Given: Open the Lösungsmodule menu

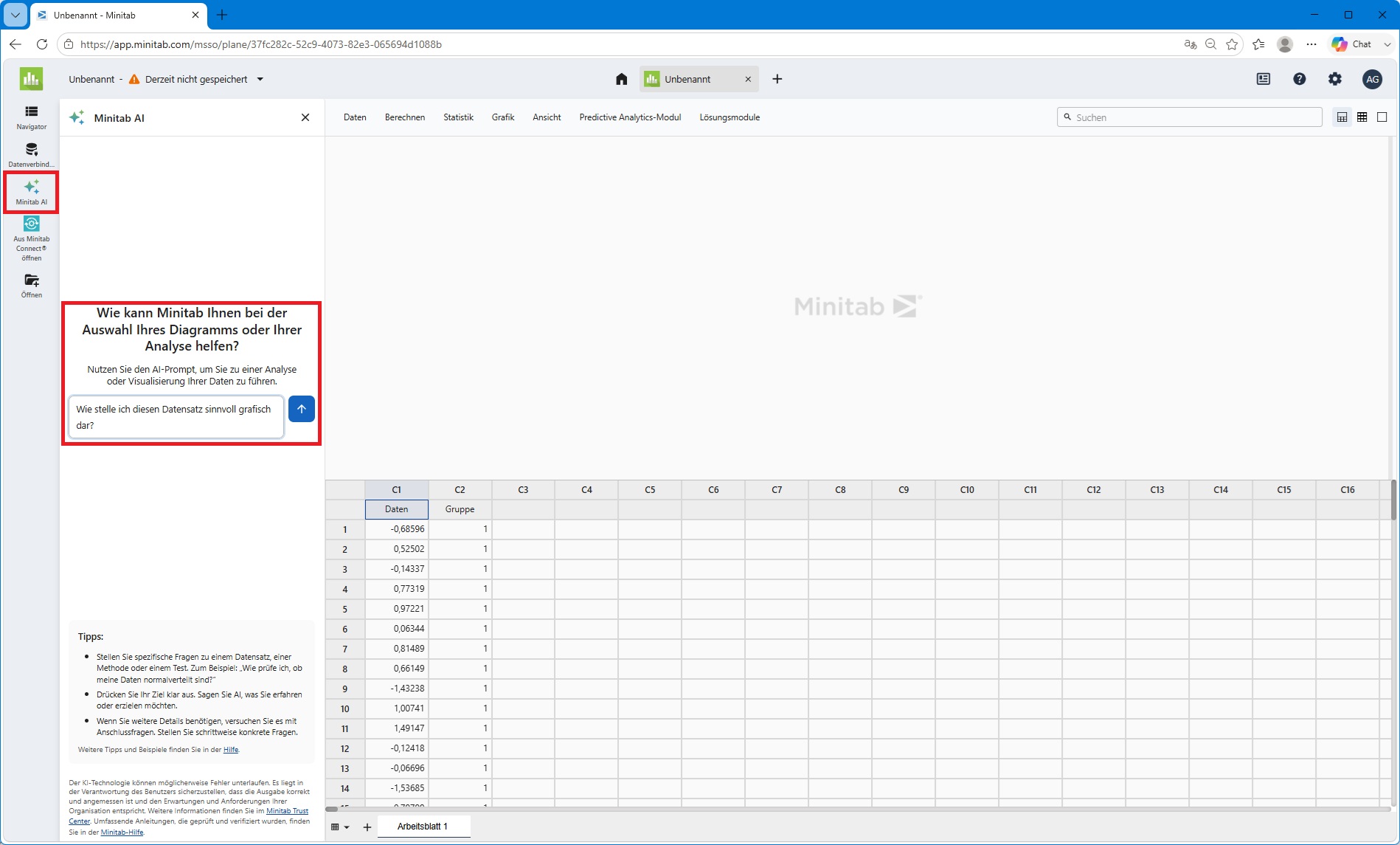Looking at the screenshot, I should [x=730, y=117].
